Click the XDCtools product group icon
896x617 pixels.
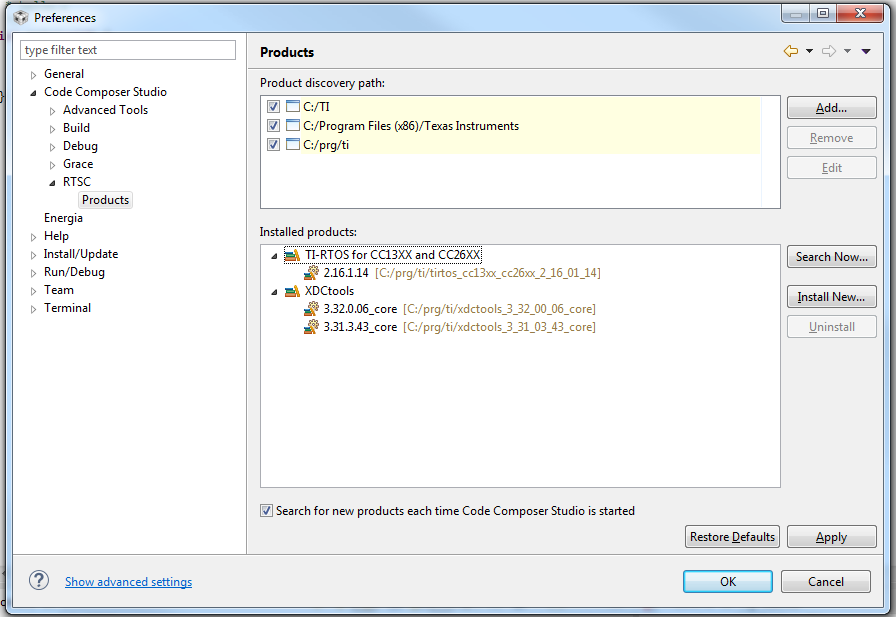pyautogui.click(x=292, y=291)
